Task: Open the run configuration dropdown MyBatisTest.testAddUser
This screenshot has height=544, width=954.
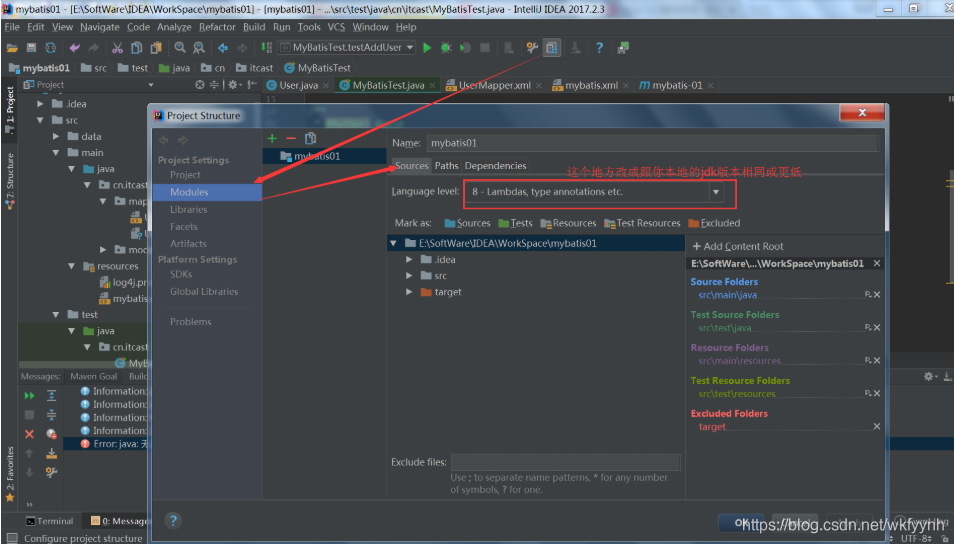Action: [x=347, y=47]
